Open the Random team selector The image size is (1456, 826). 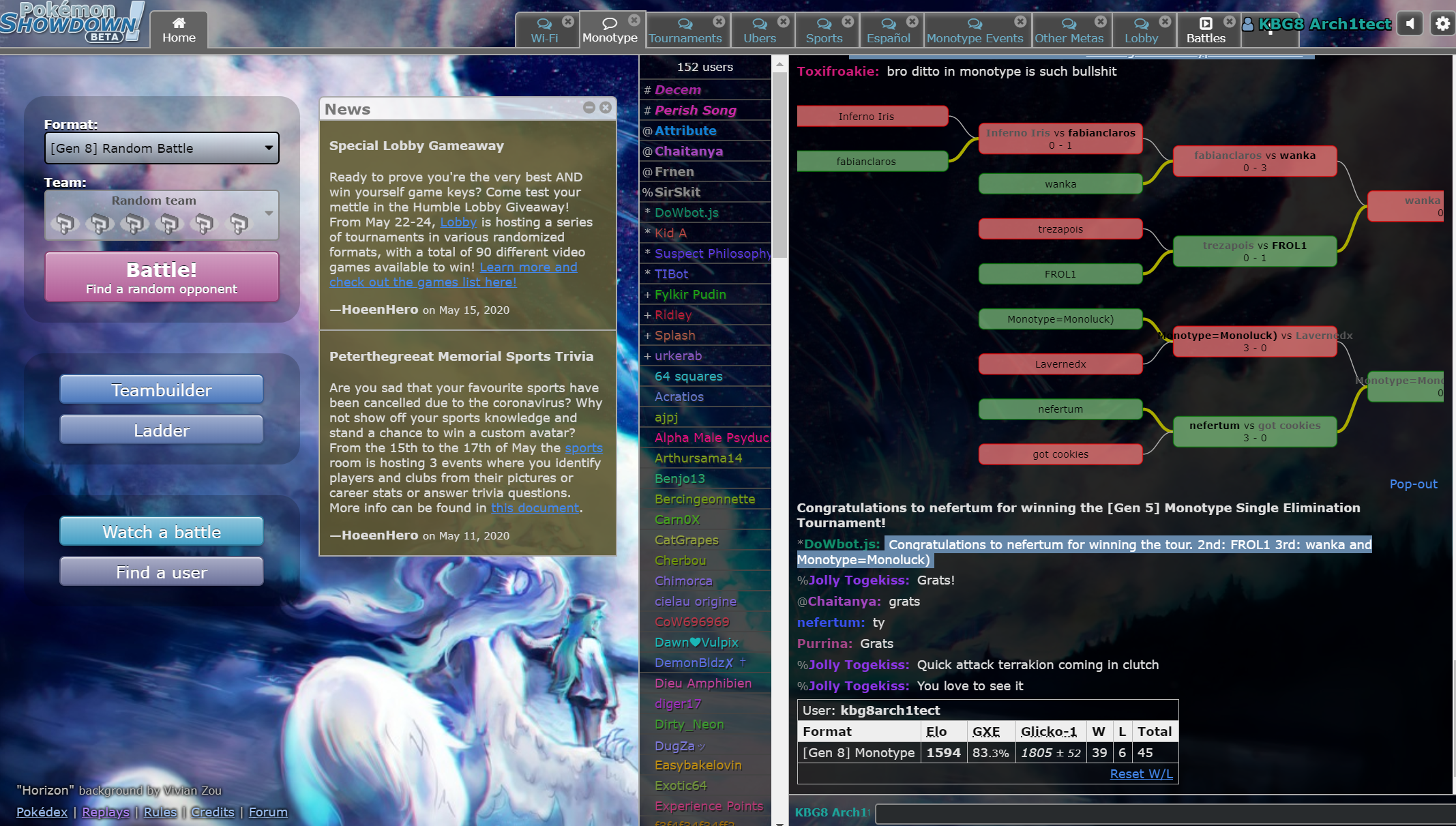(162, 215)
